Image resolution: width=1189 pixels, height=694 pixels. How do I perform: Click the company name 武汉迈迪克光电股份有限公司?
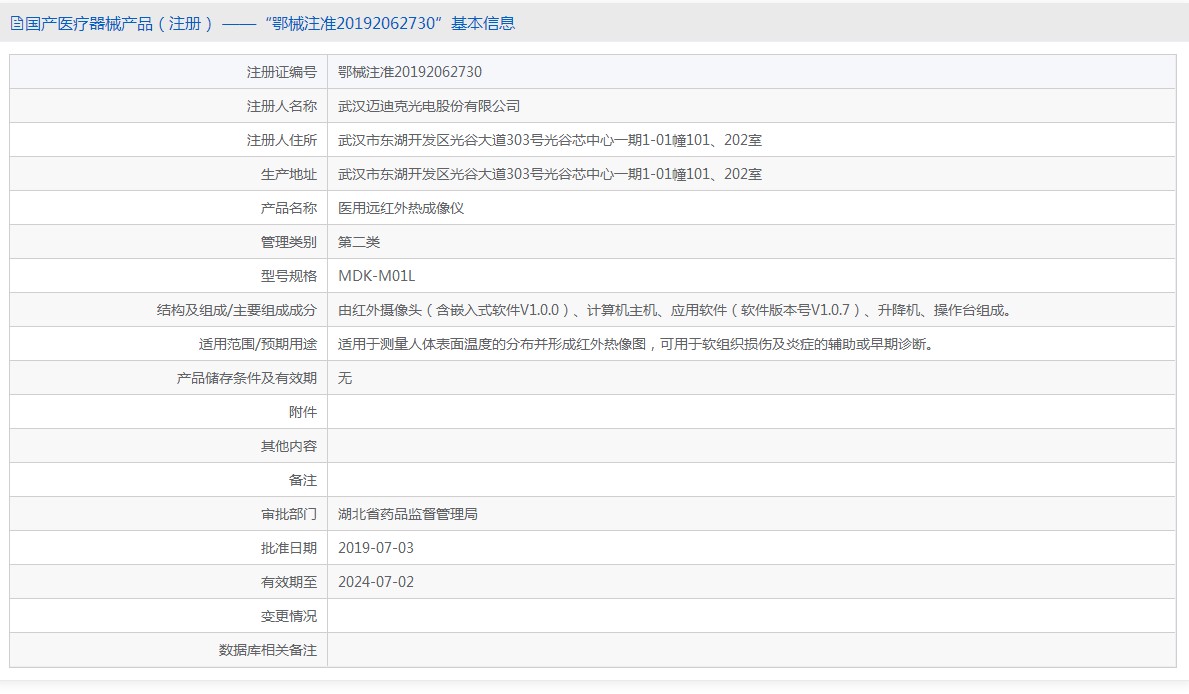click(429, 106)
